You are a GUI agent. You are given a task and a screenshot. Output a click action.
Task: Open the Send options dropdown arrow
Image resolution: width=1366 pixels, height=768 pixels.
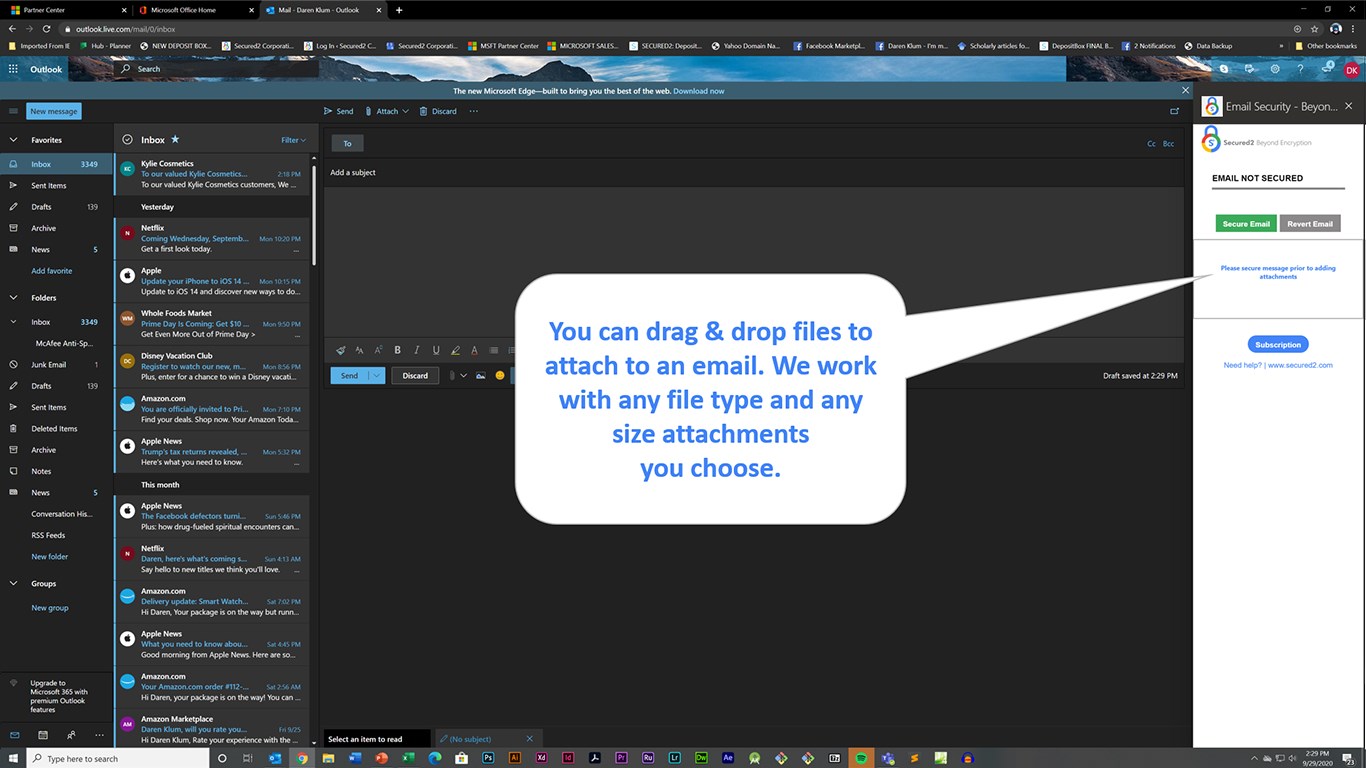tap(376, 376)
